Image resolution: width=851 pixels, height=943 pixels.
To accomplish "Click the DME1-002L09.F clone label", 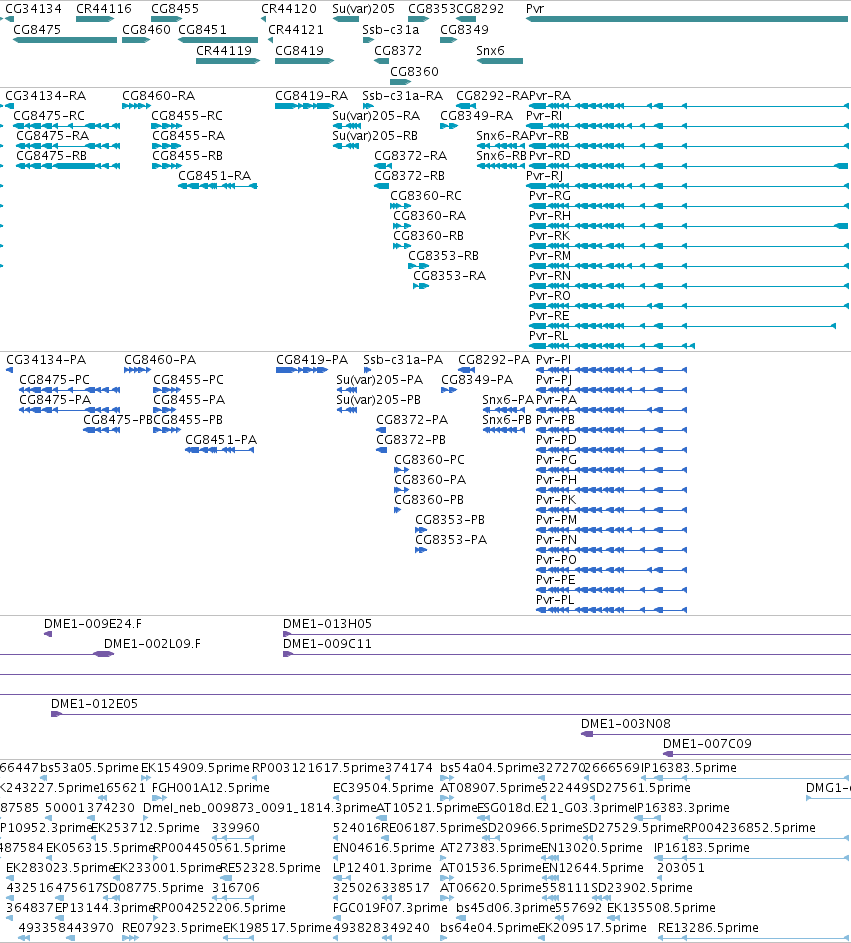I will (152, 644).
